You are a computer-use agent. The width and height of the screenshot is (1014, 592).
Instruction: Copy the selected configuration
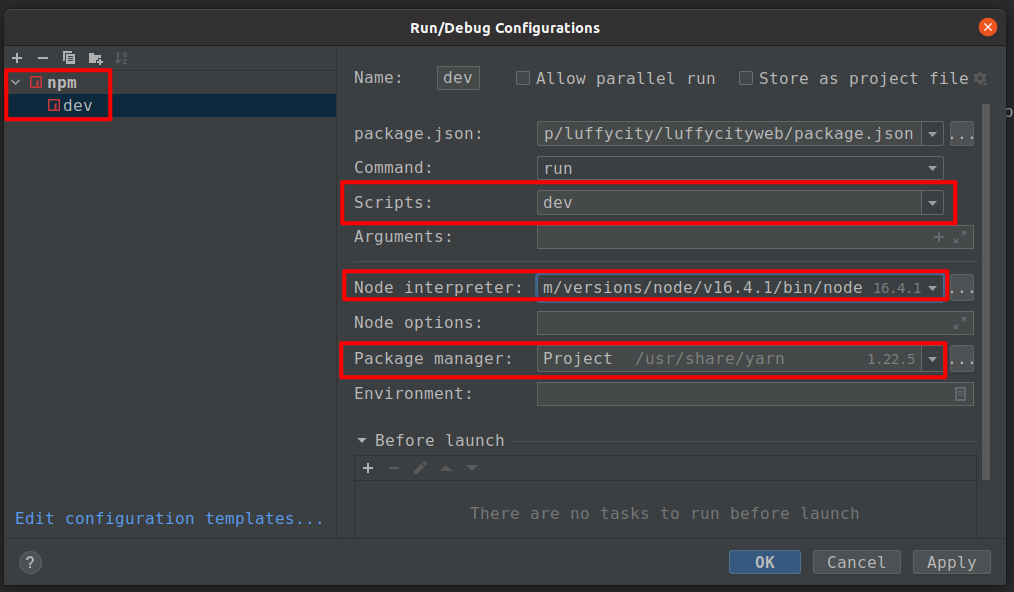tap(69, 58)
